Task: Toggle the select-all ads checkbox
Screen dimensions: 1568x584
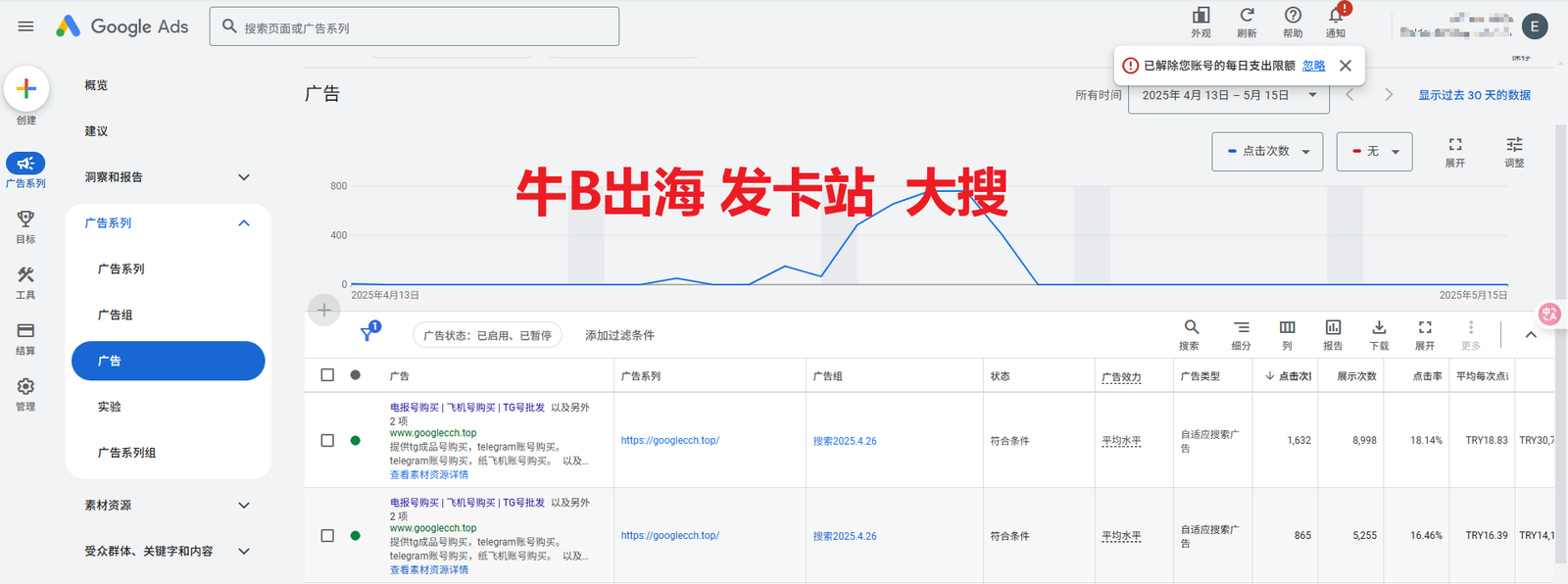Action: pyautogui.click(x=327, y=375)
